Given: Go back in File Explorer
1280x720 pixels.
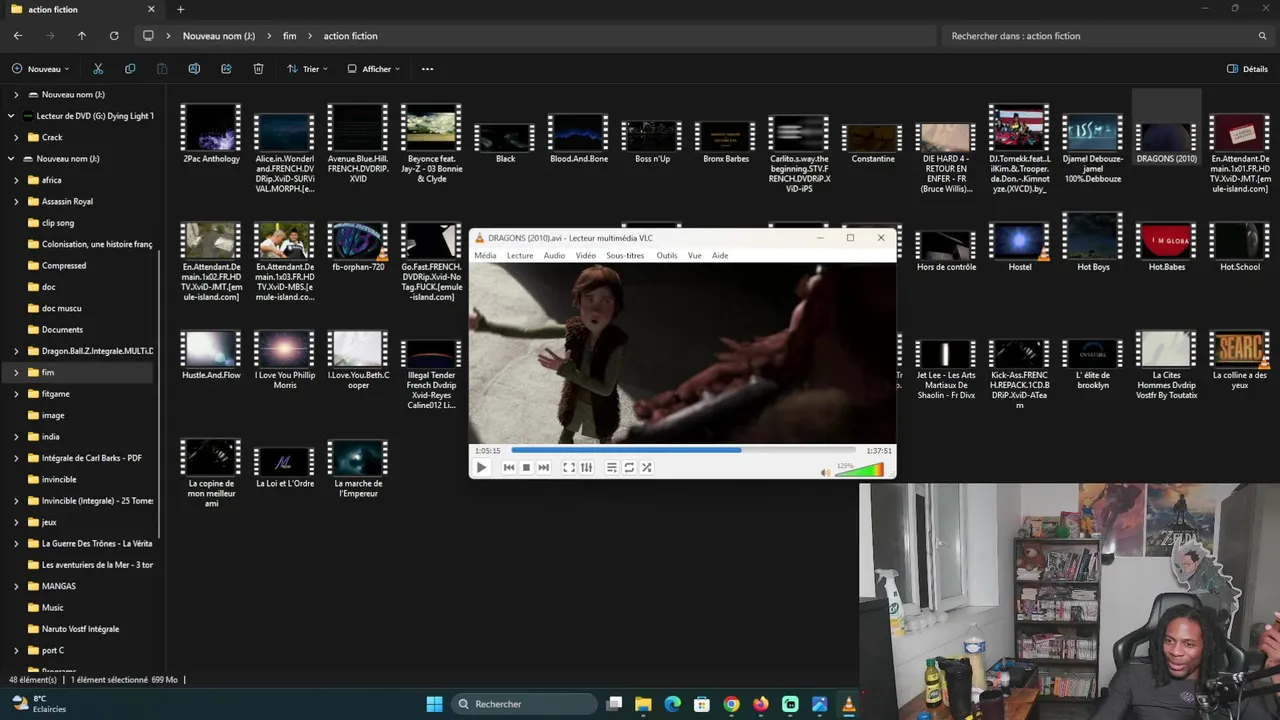Looking at the screenshot, I should point(18,36).
